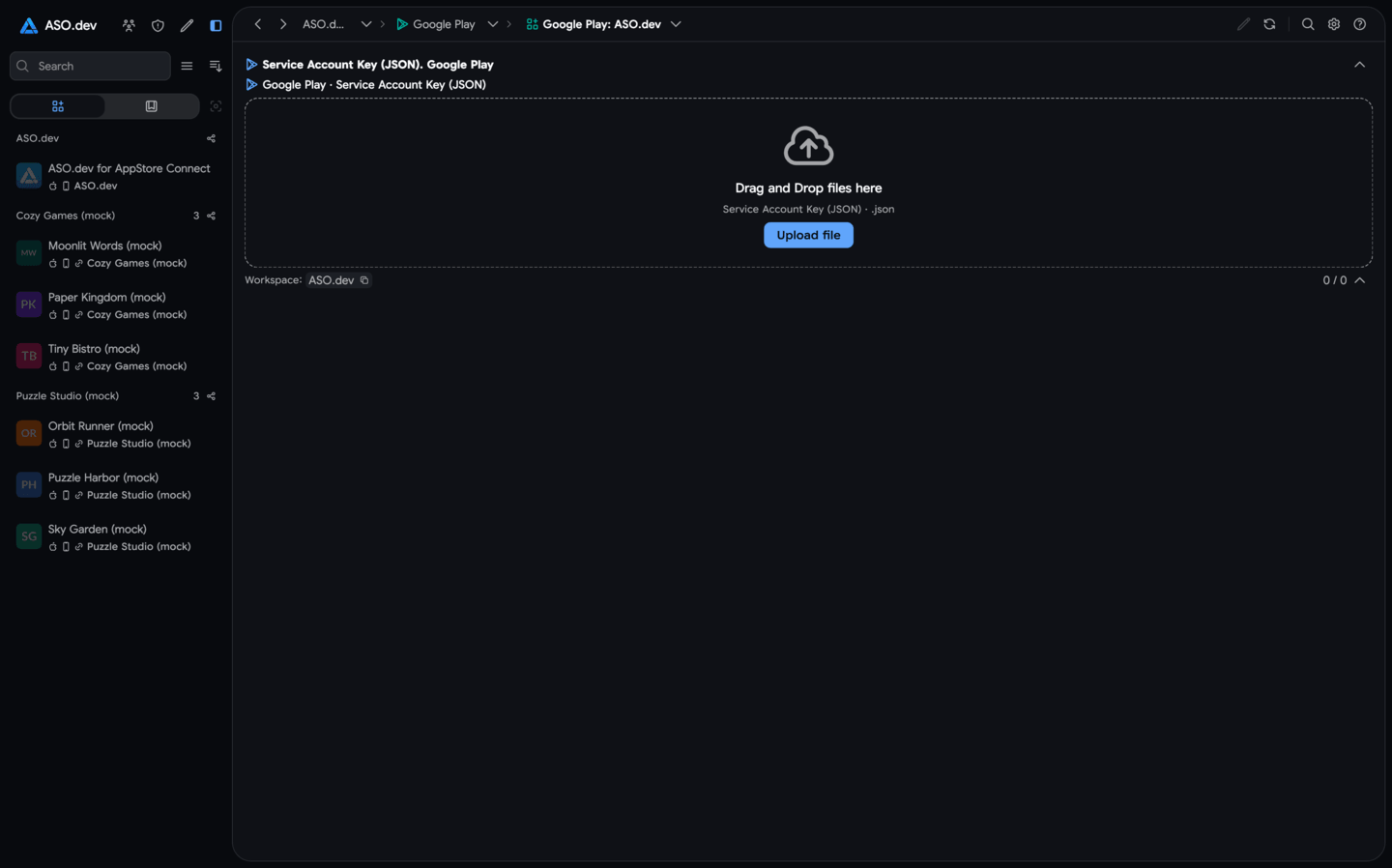Open settings with the gear icon

point(1334,24)
